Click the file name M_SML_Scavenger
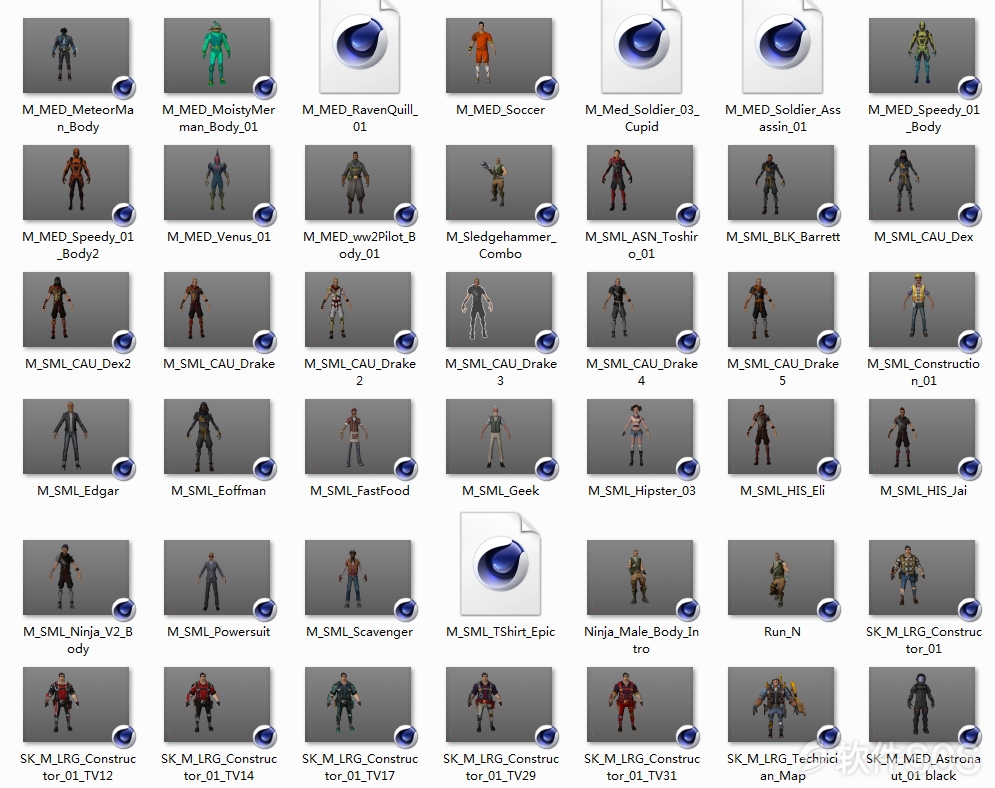 [x=360, y=631]
